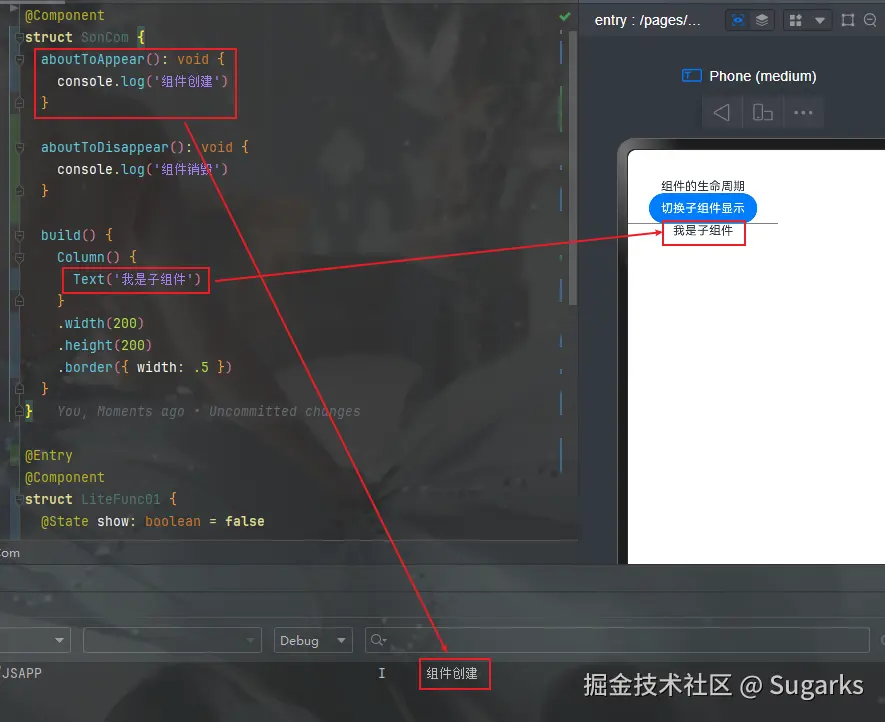Click the layers stack icon in previewer toolbar
Image resolution: width=885 pixels, height=722 pixels.
(x=762, y=20)
